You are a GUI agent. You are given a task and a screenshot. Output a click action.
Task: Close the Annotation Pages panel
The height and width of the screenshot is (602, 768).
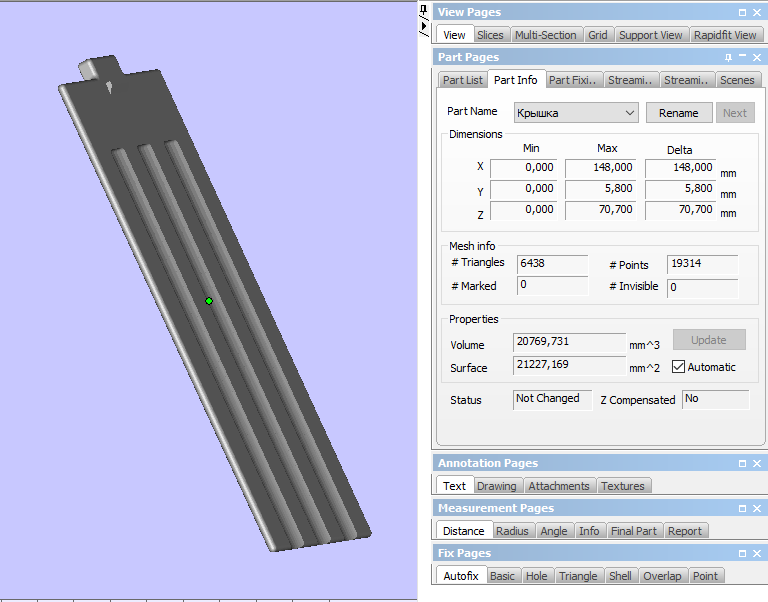pyautogui.click(x=757, y=463)
